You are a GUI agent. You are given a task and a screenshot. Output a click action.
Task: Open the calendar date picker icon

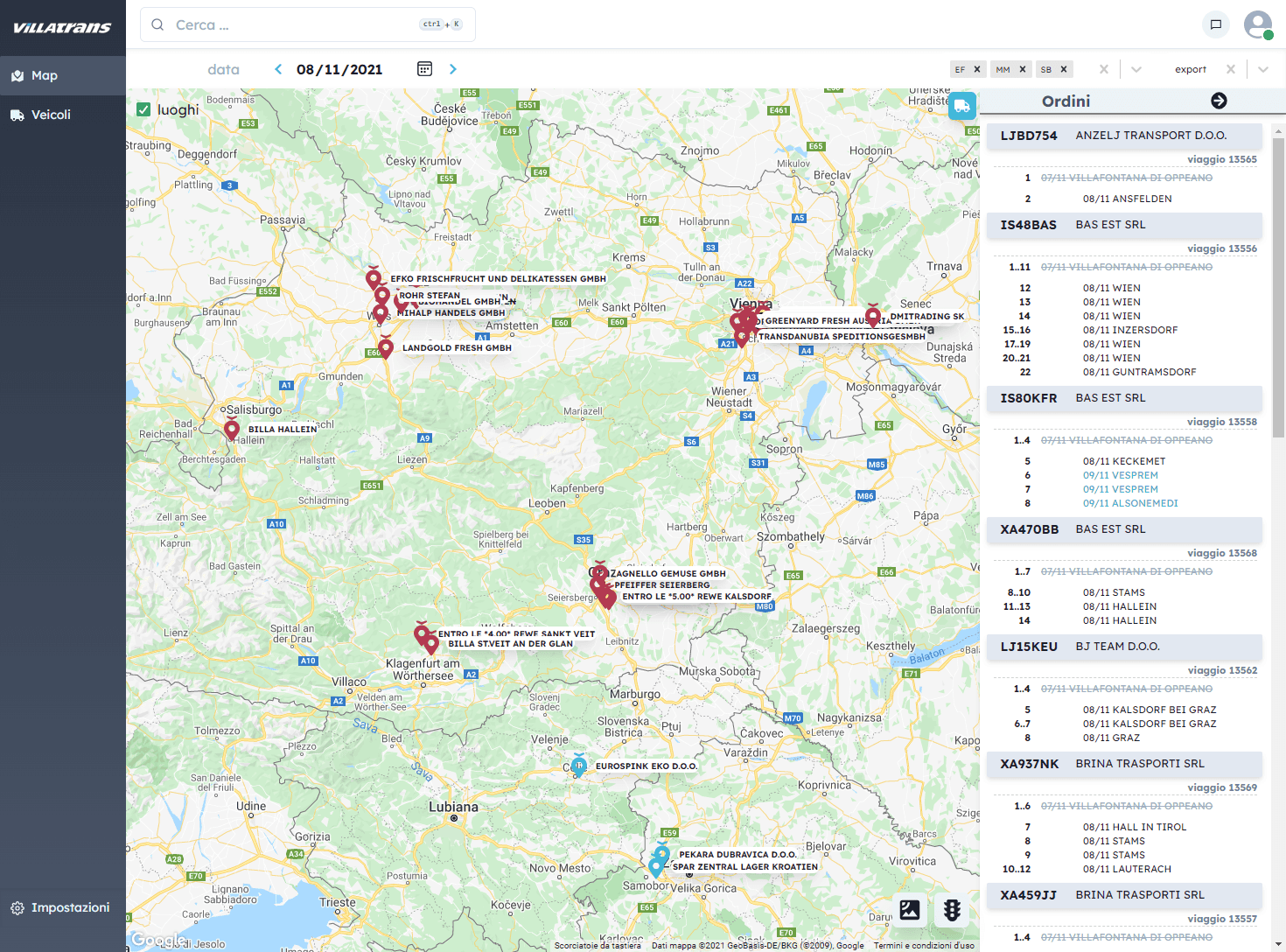425,69
